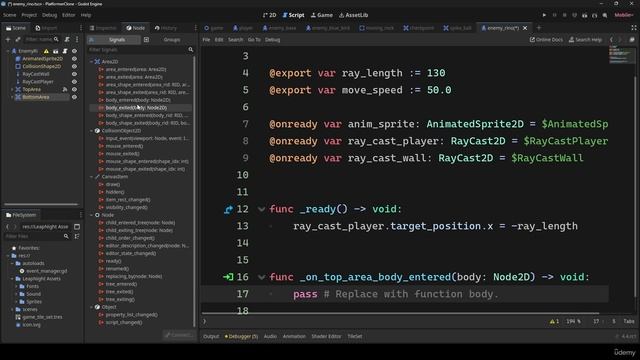Switch to the 2D workspace
This screenshot has width=640, height=360.
click(269, 15)
